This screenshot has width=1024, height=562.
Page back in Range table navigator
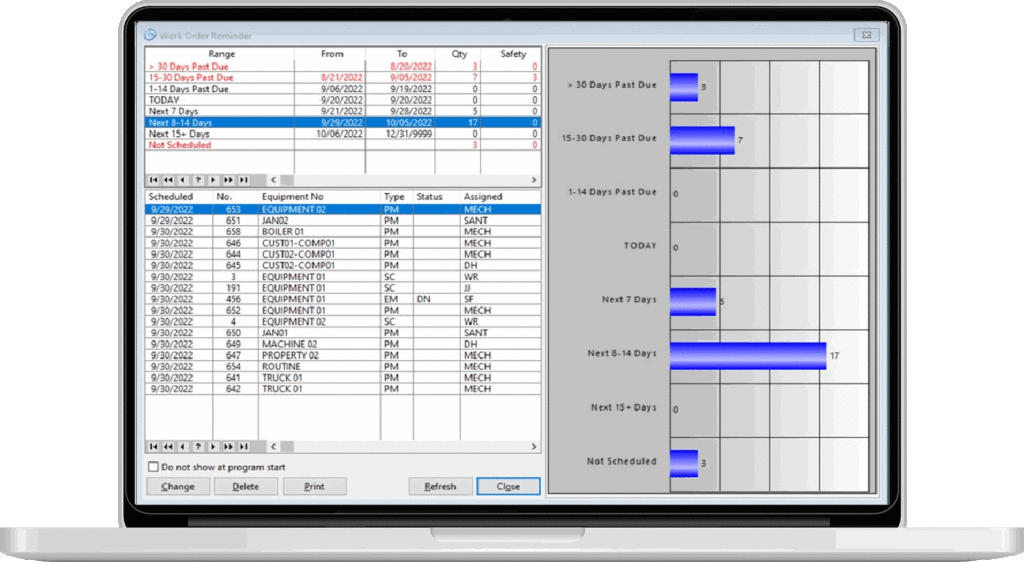coord(168,180)
